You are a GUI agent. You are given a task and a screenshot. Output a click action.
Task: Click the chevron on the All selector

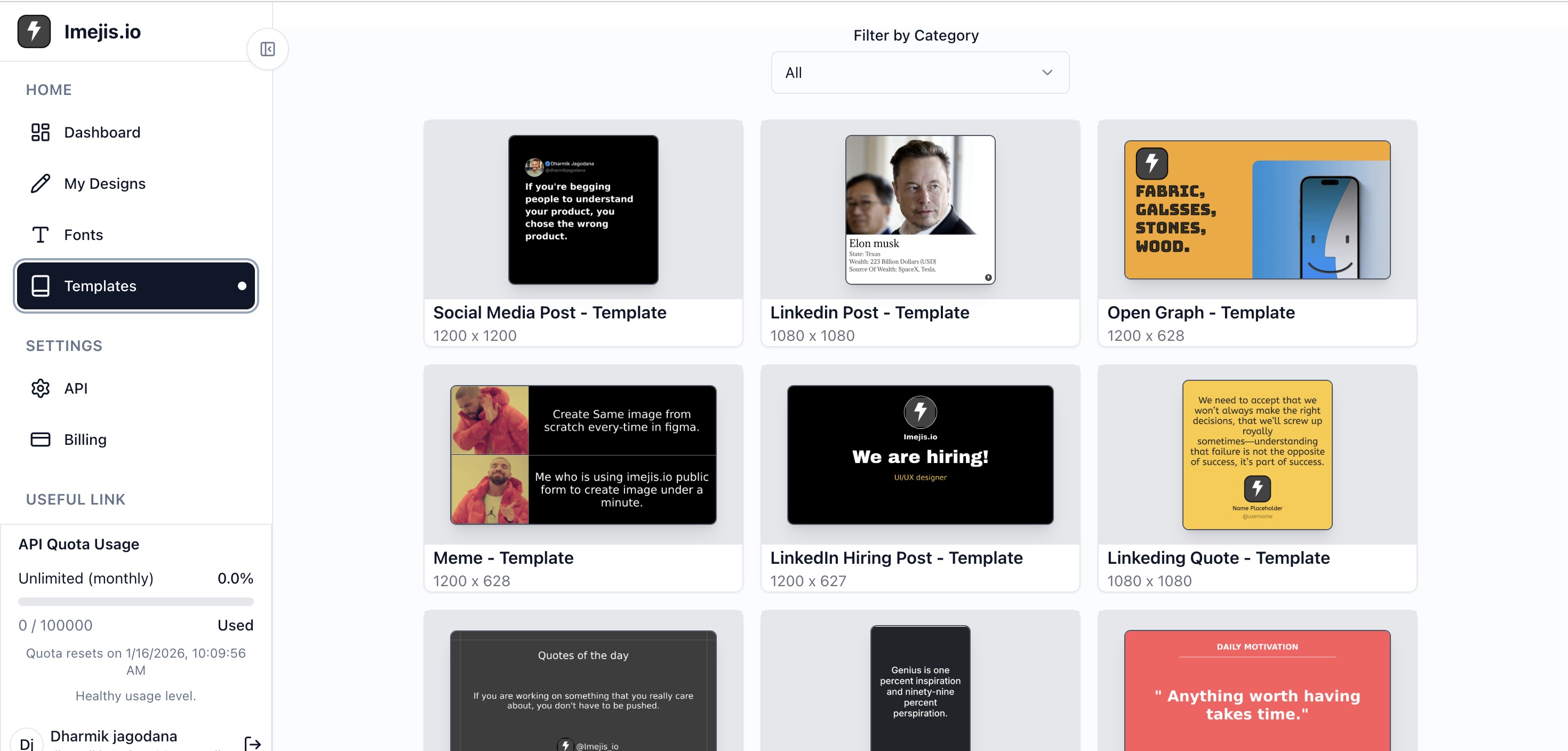1047,73
